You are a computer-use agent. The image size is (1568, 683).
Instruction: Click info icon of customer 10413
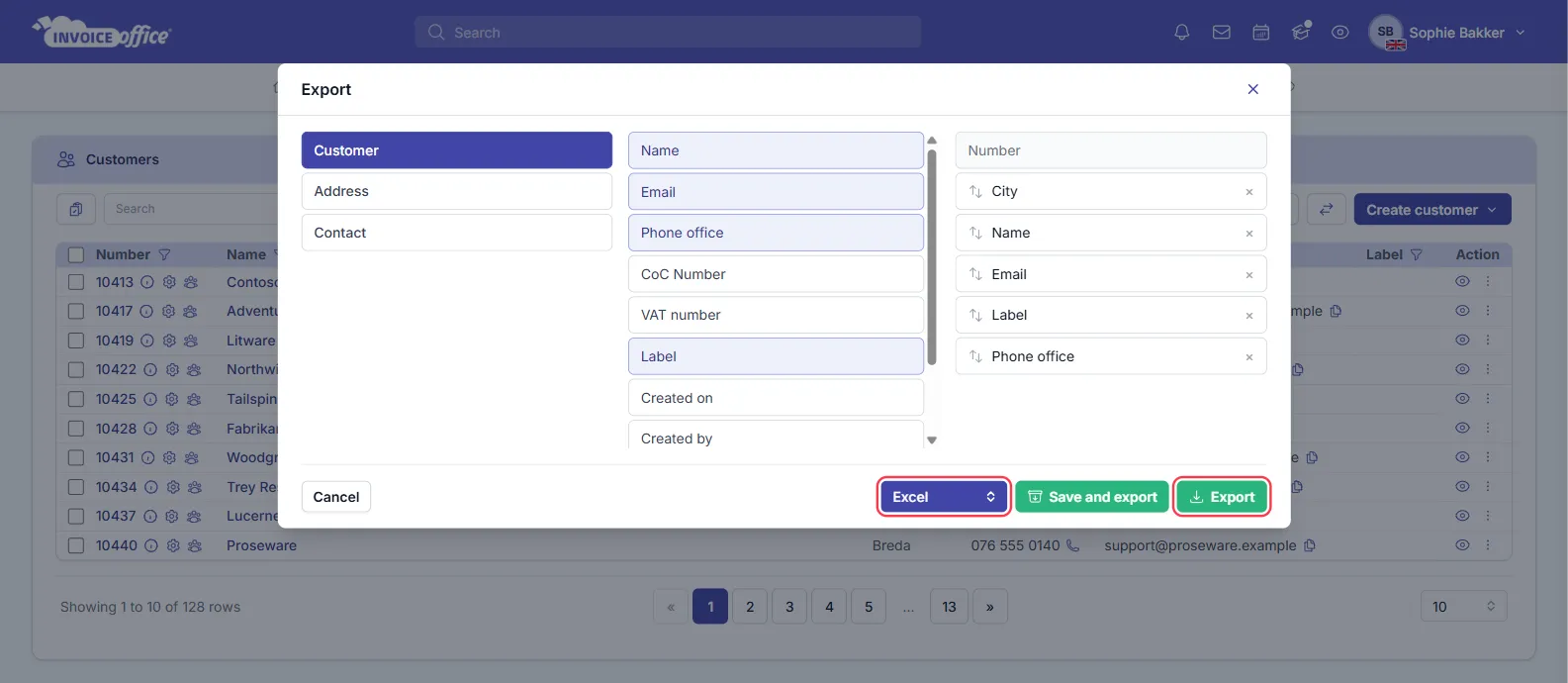[x=147, y=282]
